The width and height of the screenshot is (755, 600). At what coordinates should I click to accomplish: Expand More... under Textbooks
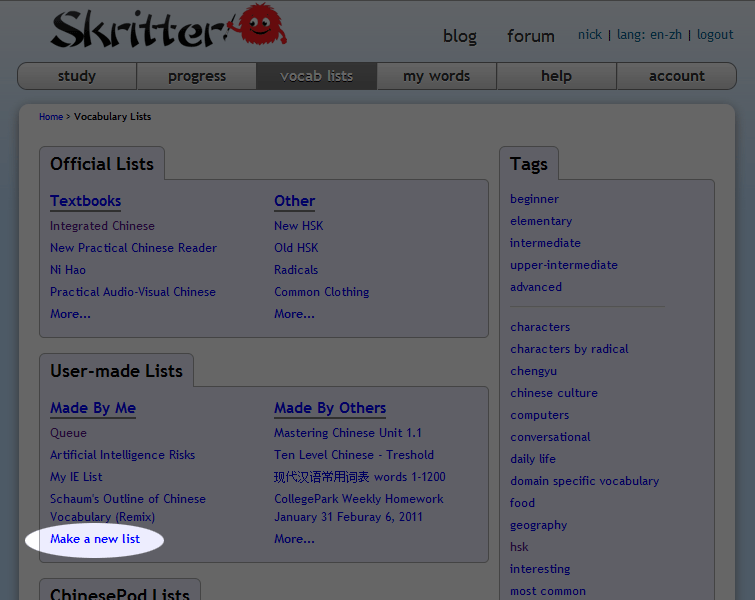(x=70, y=314)
